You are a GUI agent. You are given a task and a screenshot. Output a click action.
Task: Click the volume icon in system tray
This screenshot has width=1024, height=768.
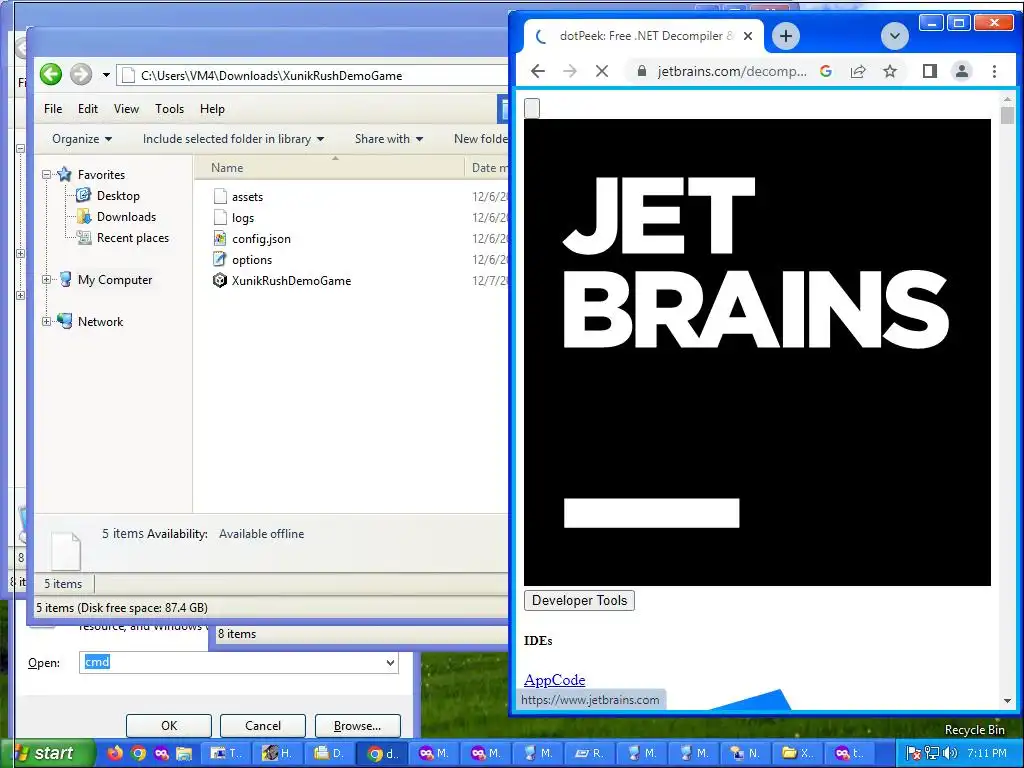[950, 754]
